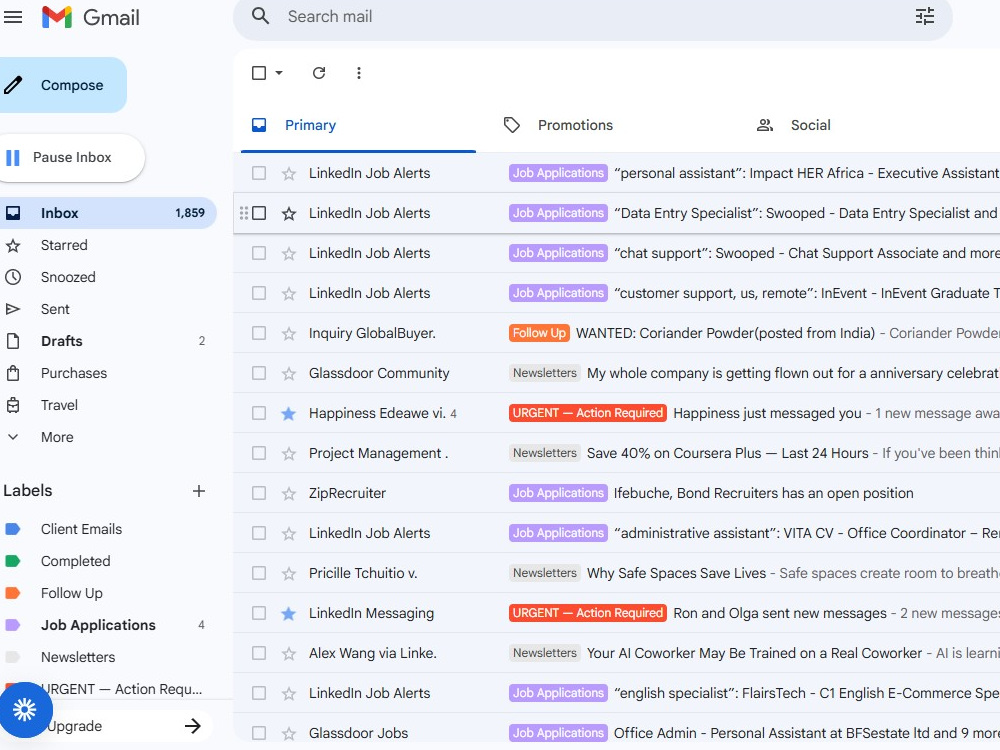
Task: Open the Sent folder
Action: point(55,309)
